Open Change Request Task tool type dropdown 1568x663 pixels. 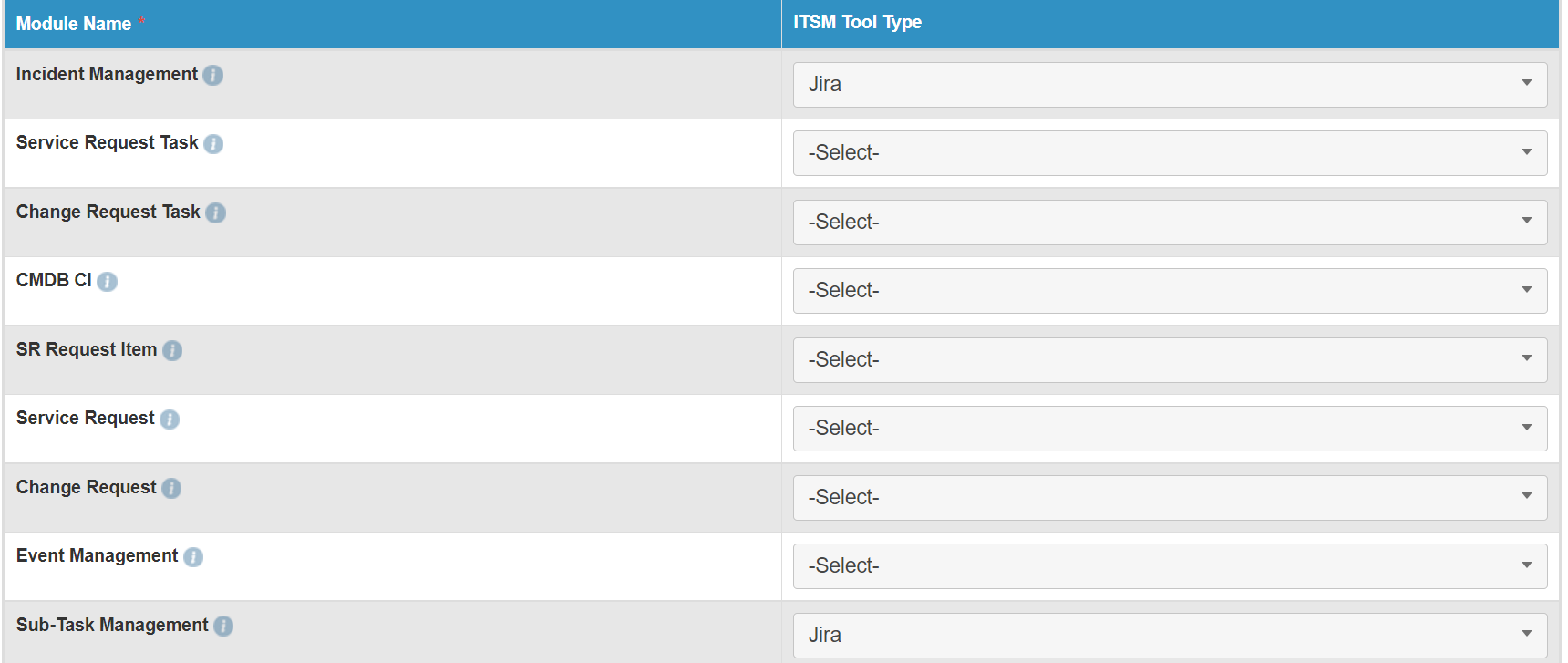pyautogui.click(x=1170, y=223)
